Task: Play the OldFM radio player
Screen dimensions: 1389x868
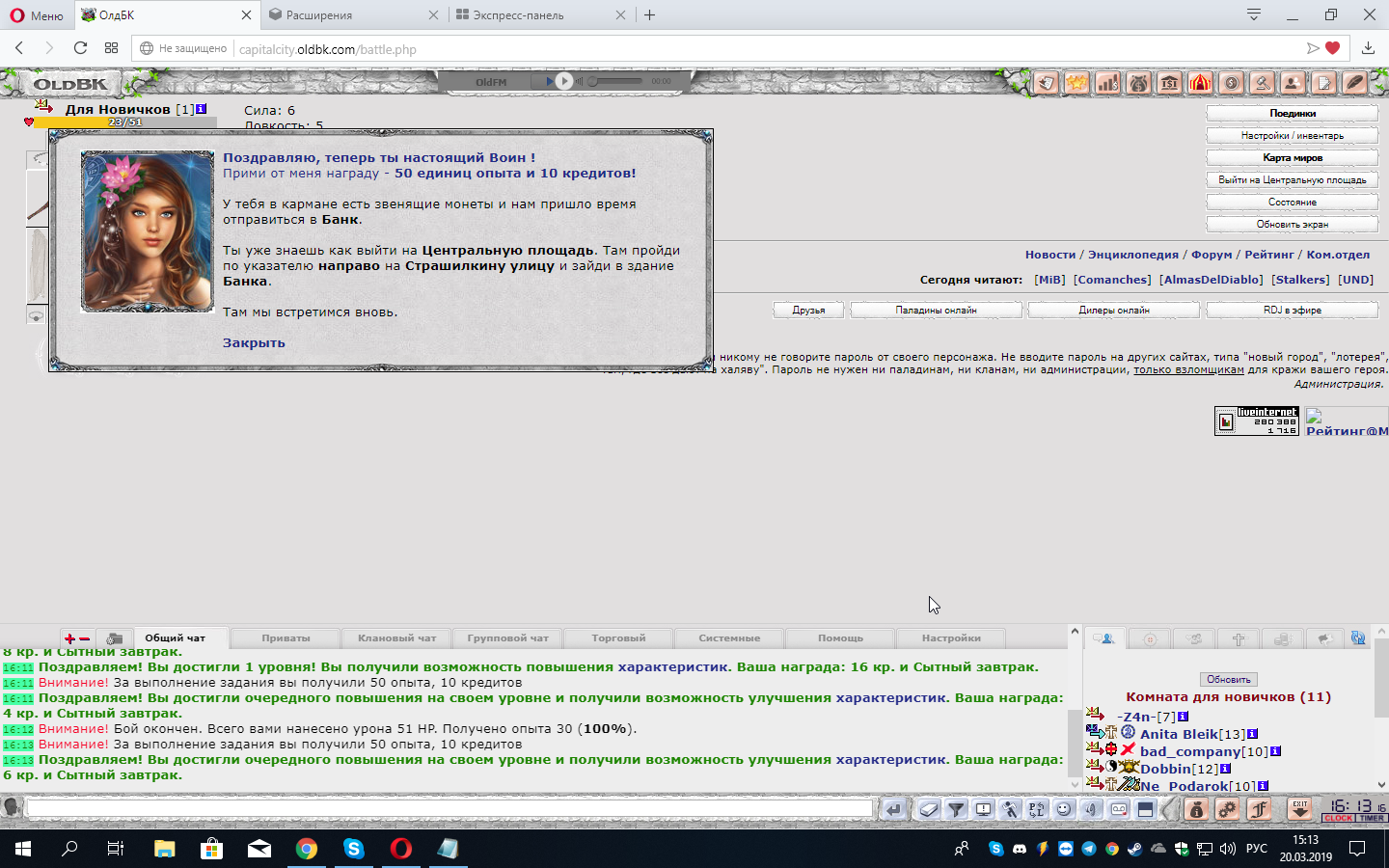Action: pos(564,82)
